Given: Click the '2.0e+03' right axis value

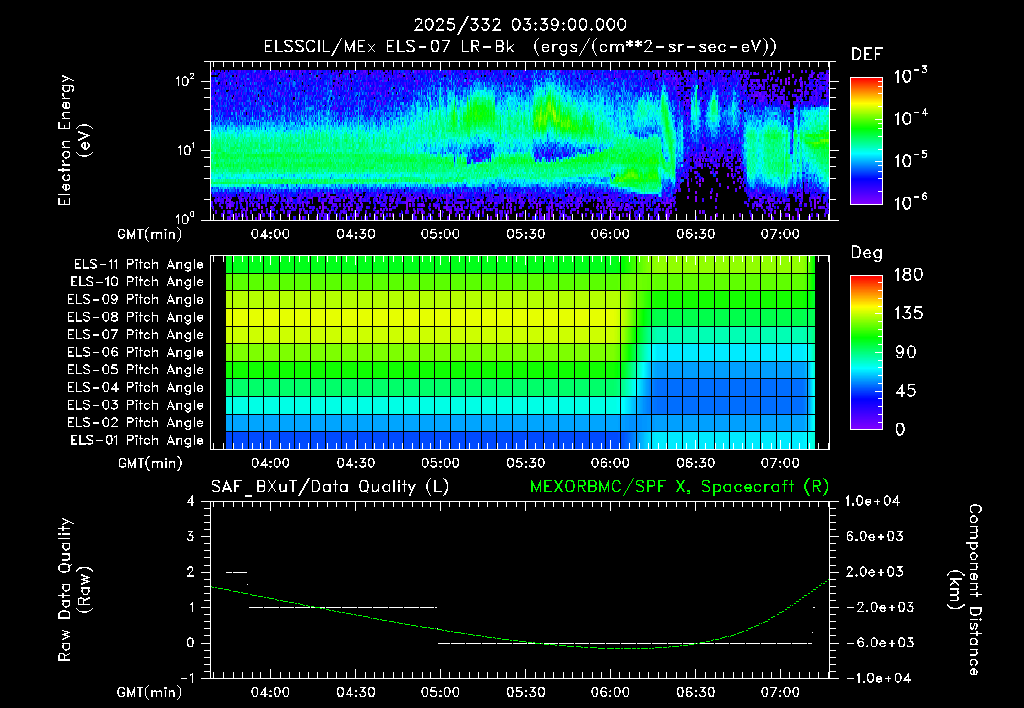Looking at the screenshot, I should tap(875, 571).
